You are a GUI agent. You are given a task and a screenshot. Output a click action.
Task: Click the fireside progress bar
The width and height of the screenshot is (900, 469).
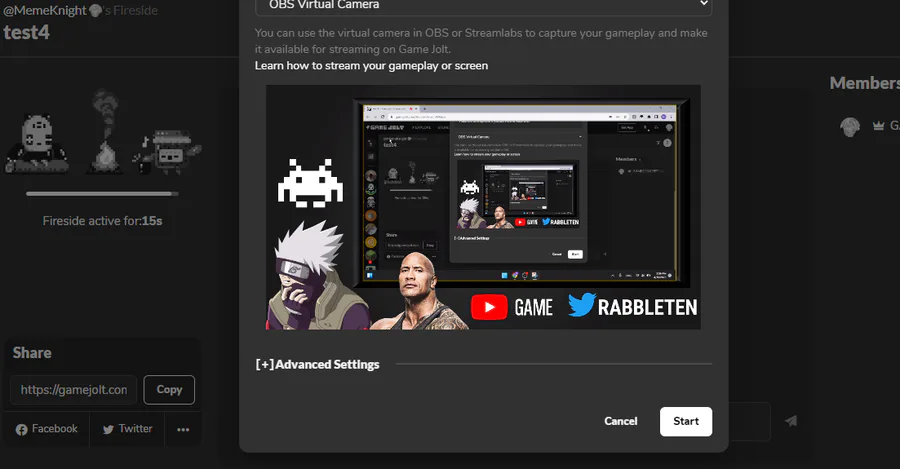pos(102,193)
